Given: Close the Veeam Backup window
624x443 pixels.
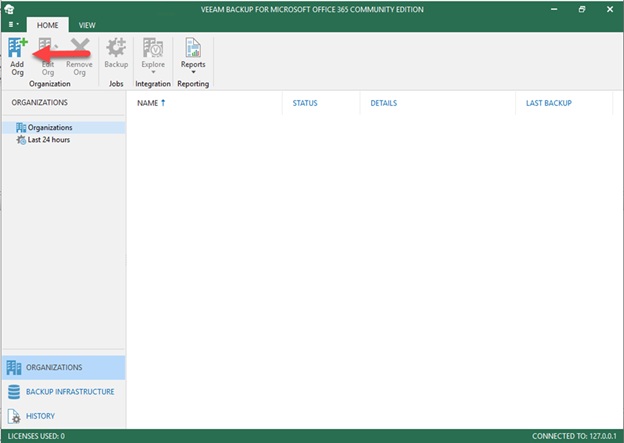Looking at the screenshot, I should tap(610, 9).
